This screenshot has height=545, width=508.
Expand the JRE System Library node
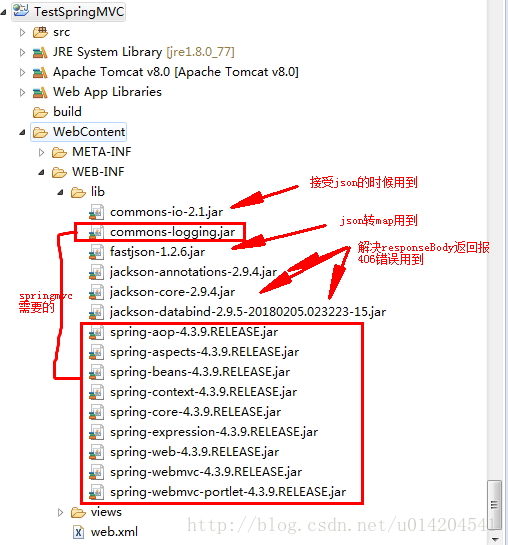tap(22, 52)
